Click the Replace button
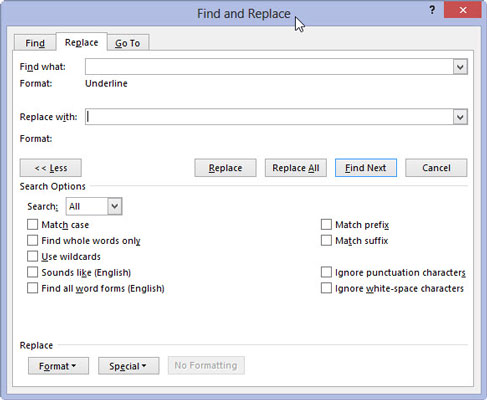 225,168
